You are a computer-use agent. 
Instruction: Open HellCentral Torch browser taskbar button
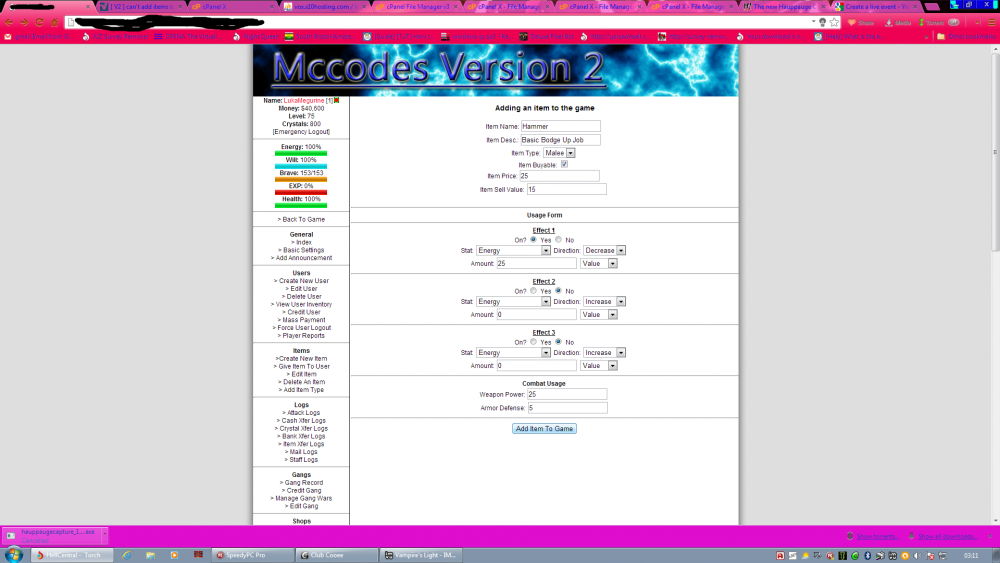70,554
